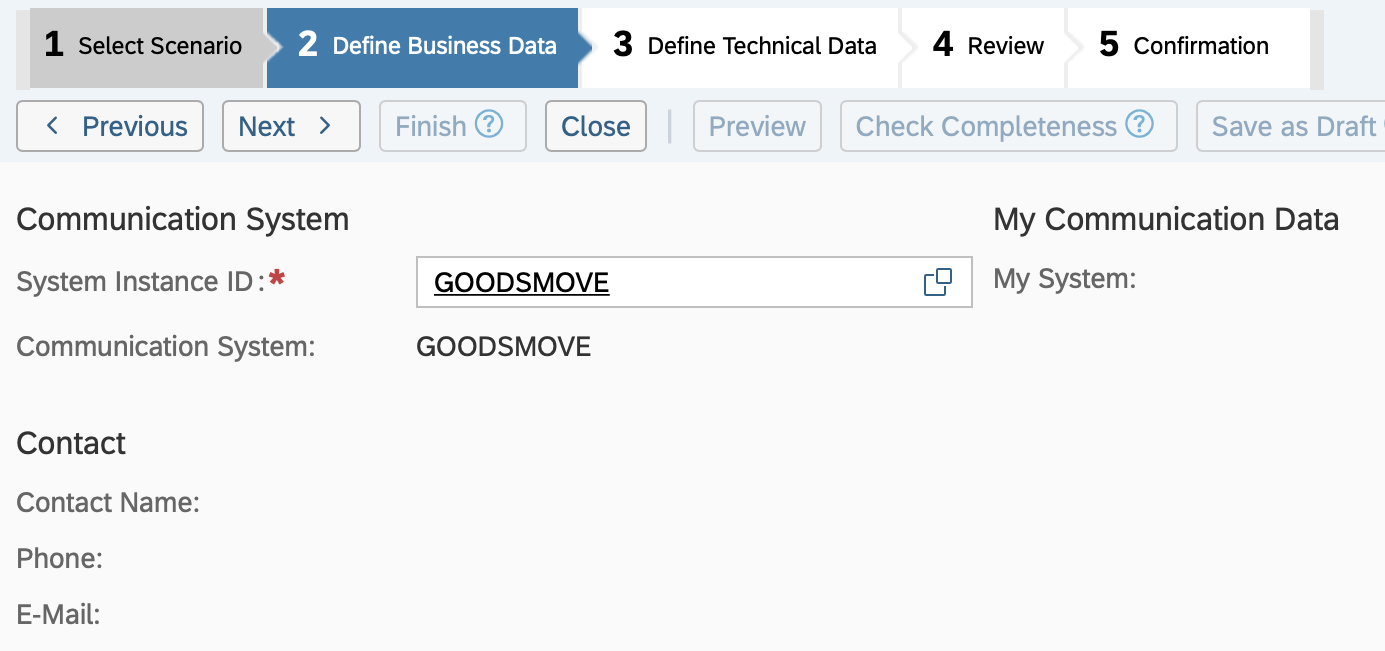Focus the System Instance ID input field
Screen dimensions: 1385x651
(660, 283)
